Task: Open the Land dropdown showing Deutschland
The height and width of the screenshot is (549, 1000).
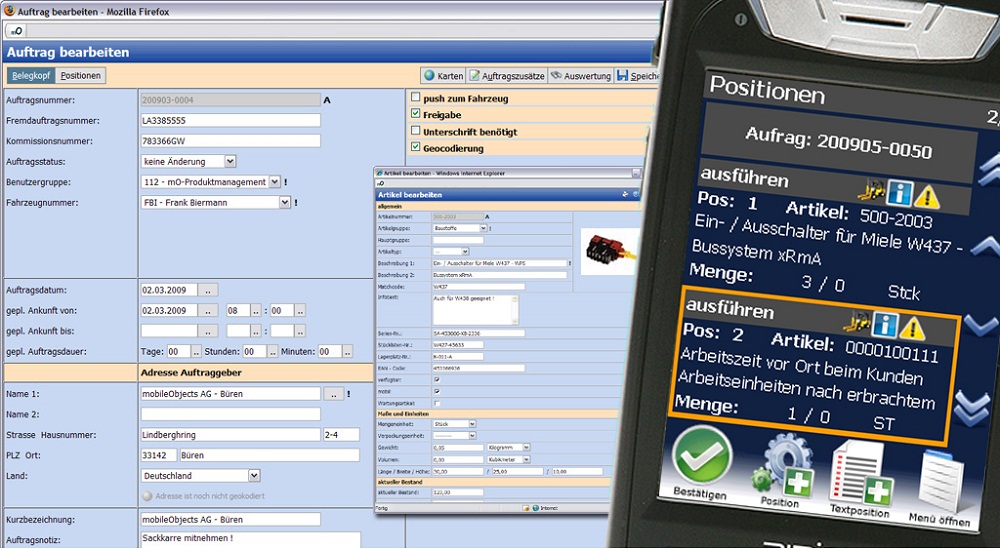Action: [254, 476]
